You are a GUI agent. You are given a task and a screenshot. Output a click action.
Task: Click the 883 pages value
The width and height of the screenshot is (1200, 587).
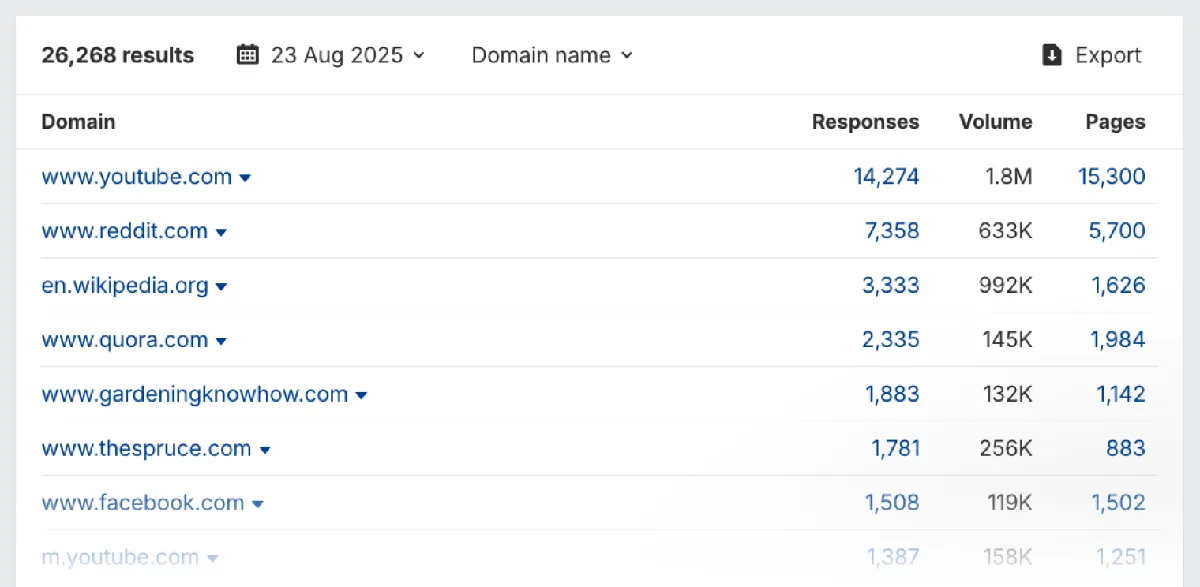(x=1126, y=448)
